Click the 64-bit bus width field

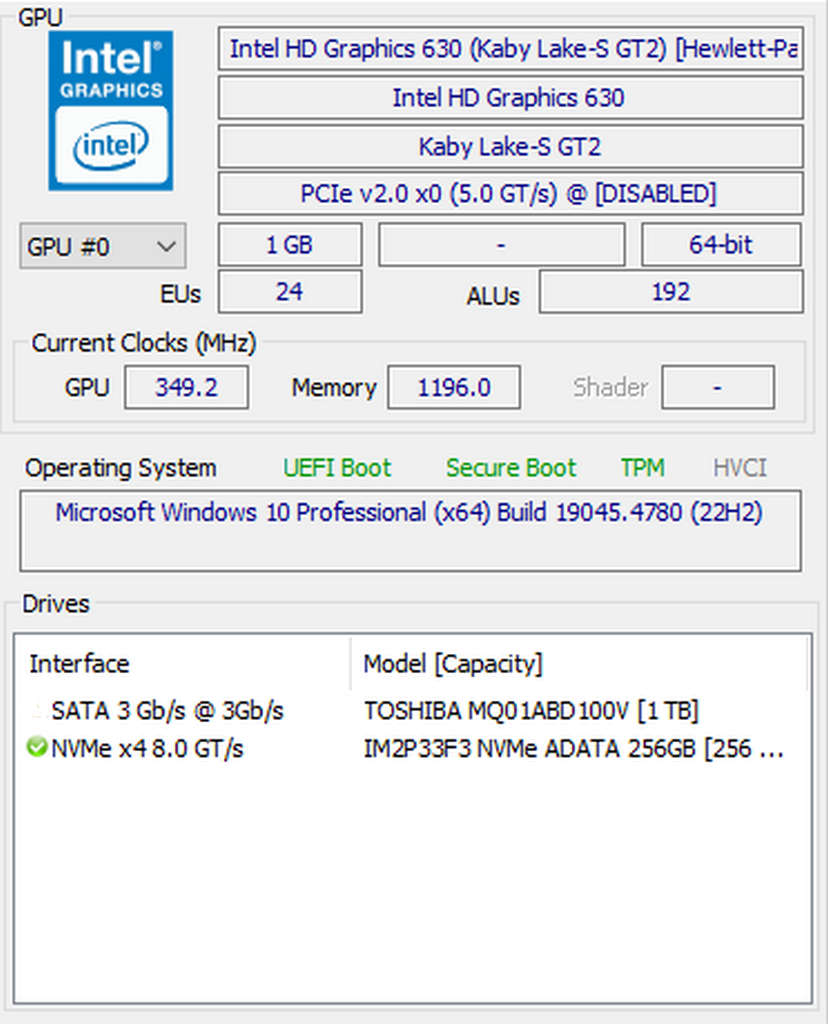[721, 244]
